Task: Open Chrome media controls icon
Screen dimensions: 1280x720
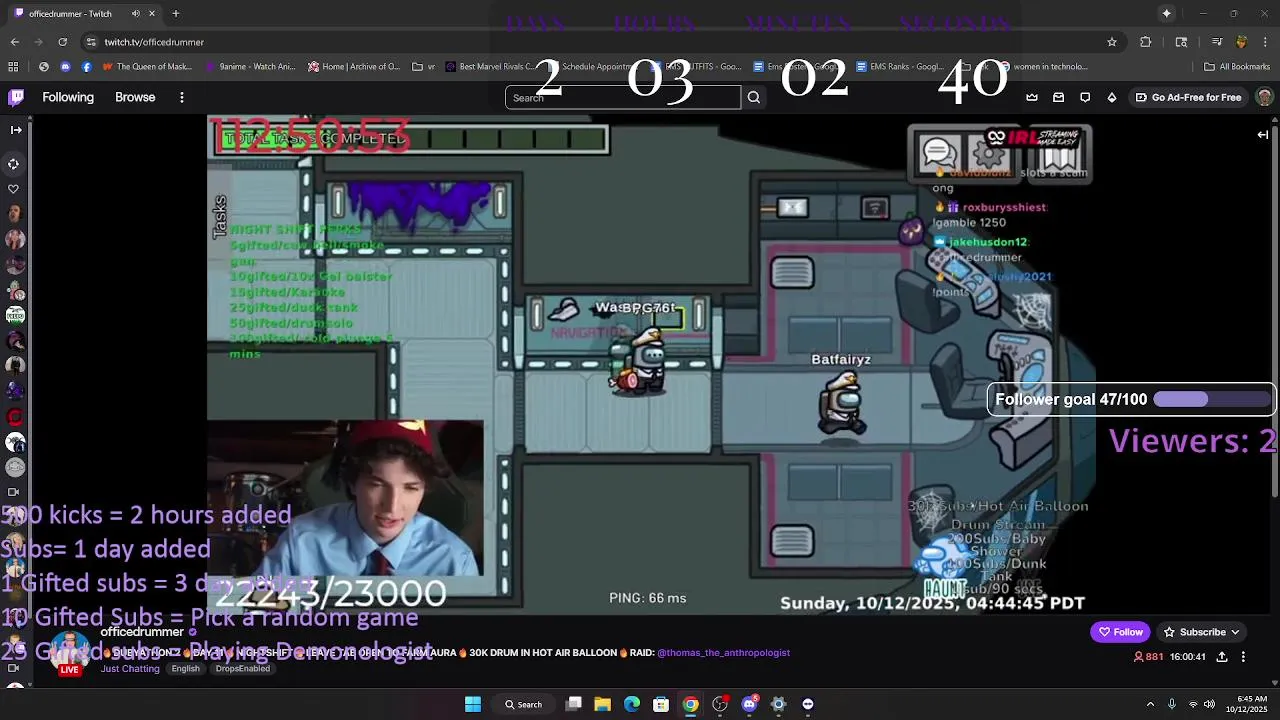Action: point(1217,42)
